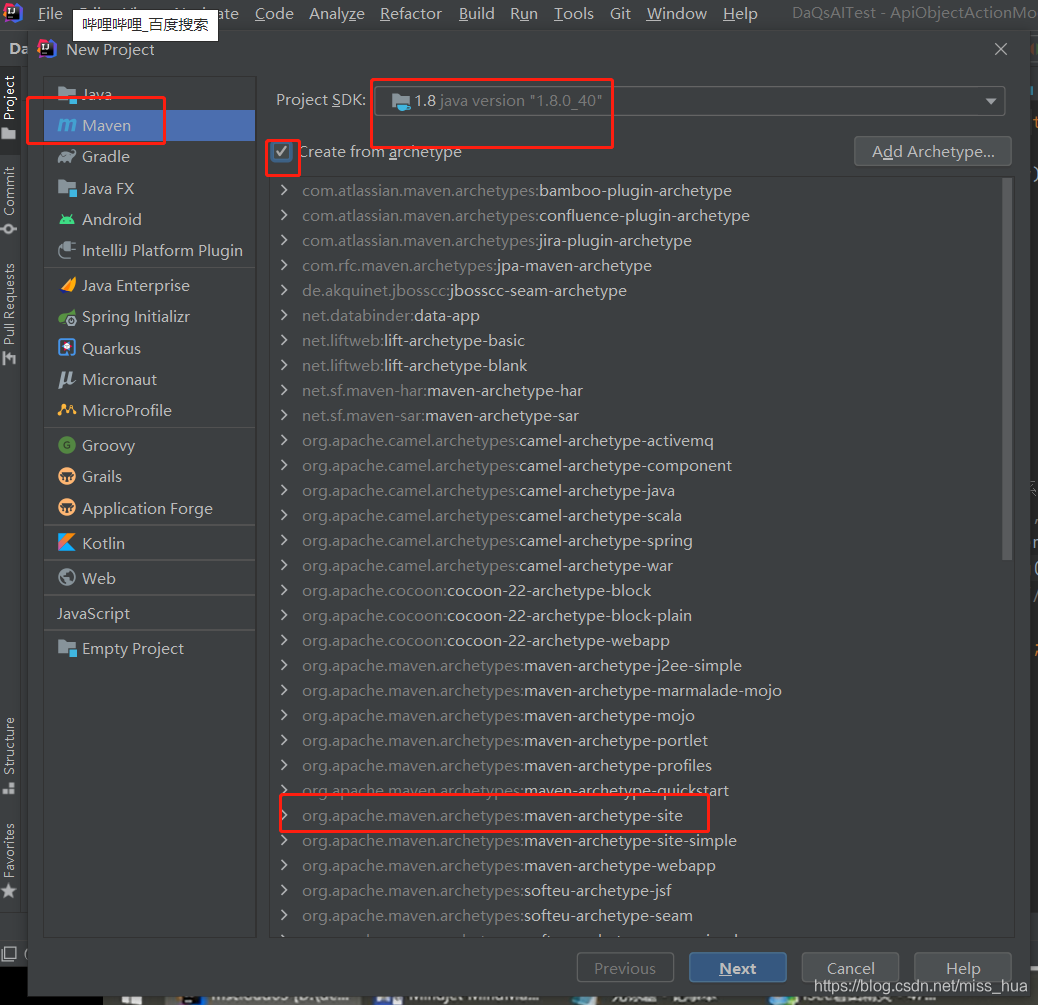1038x1005 pixels.
Task: Select JavaScript in project type list
Action: 93,614
